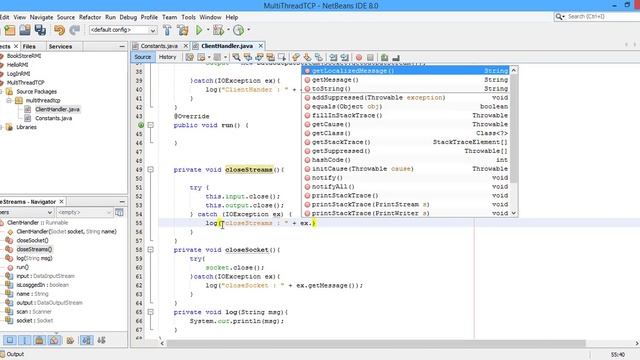Click the search magnifier icon at top right
640x360 pixels.
click(x=559, y=16)
